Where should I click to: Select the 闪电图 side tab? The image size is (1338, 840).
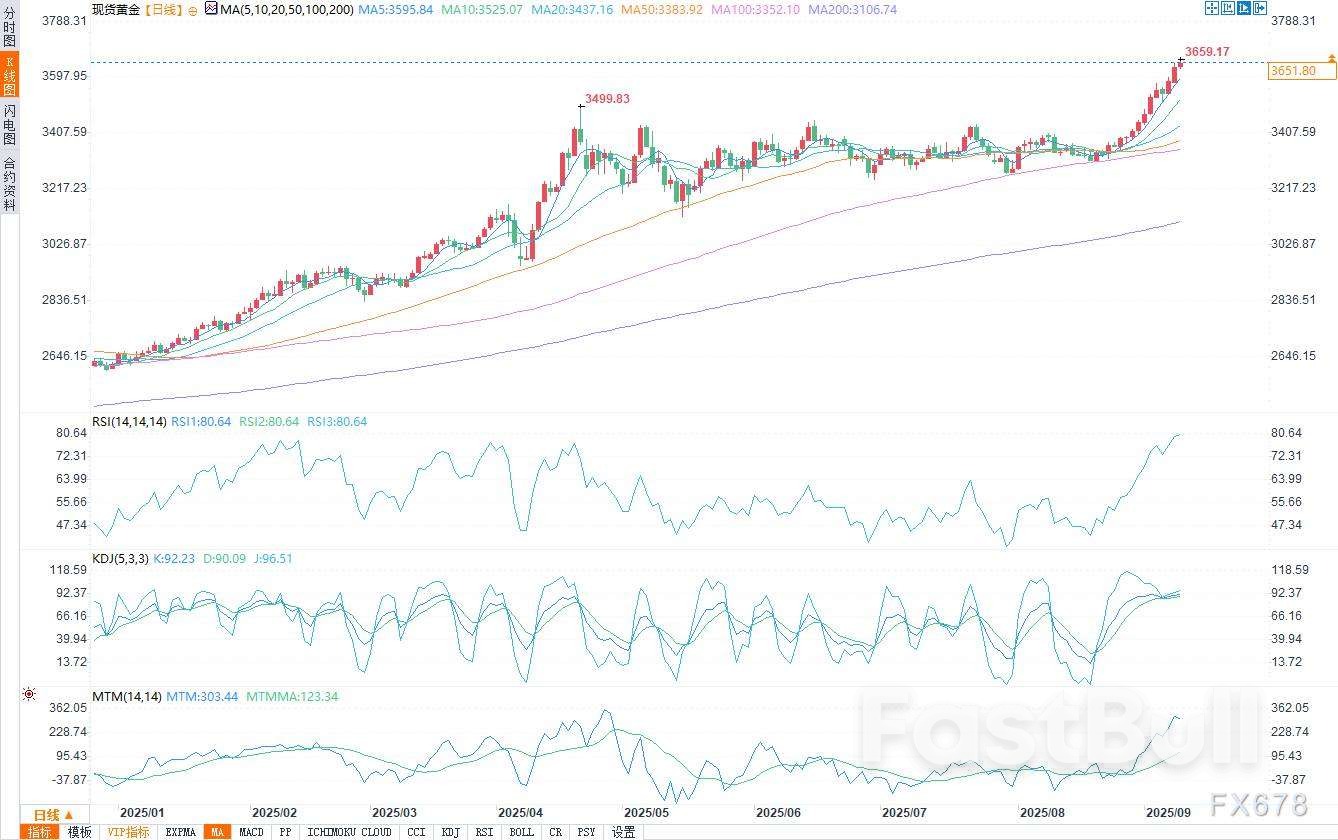point(9,124)
